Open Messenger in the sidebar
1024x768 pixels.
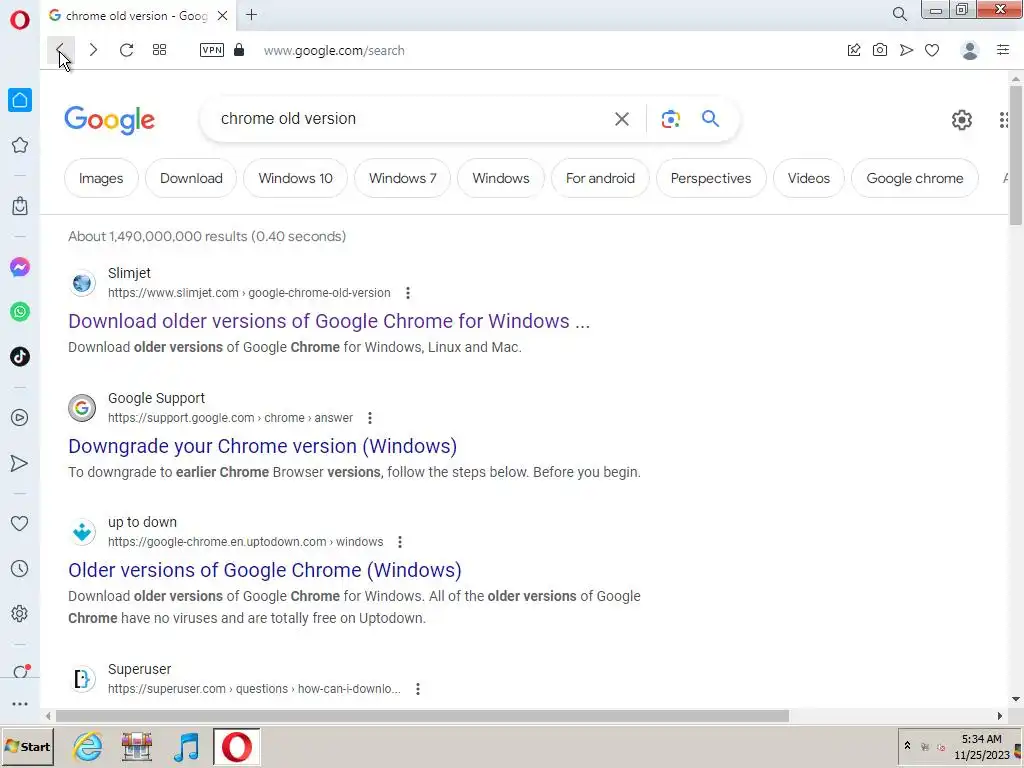point(20,267)
